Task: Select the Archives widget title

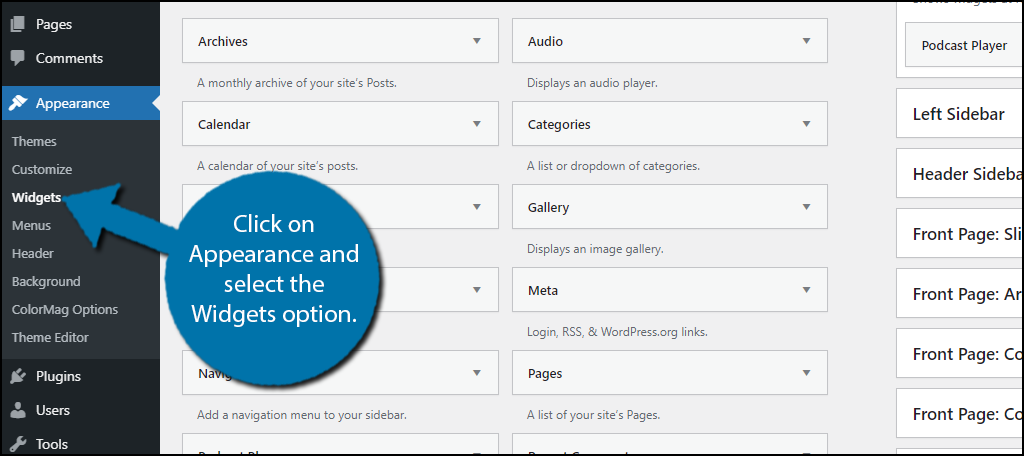Action: (x=223, y=41)
